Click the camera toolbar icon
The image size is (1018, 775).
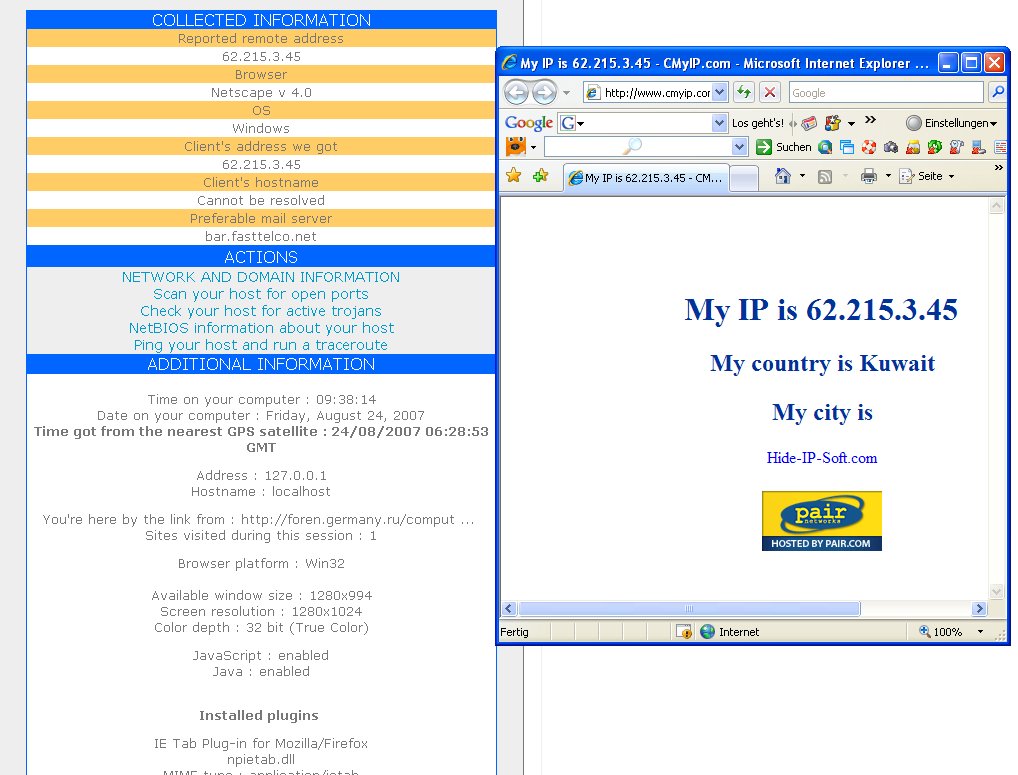[891, 147]
